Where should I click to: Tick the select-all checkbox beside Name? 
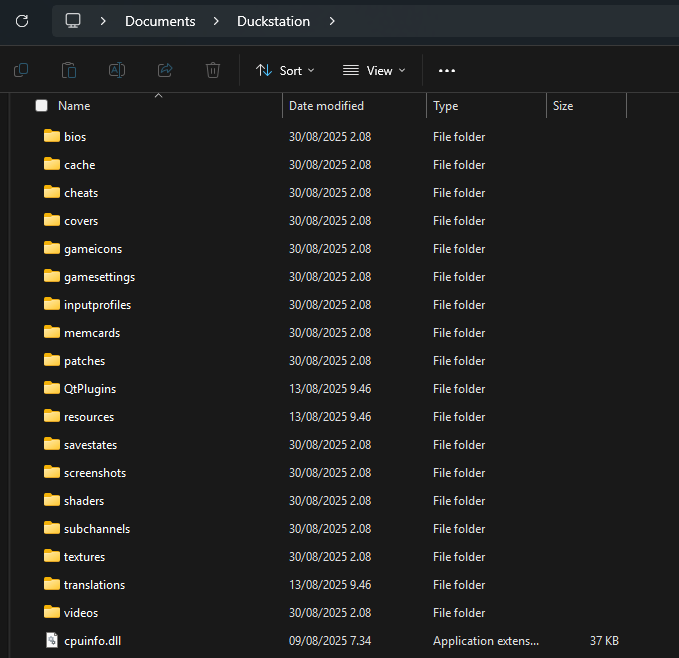[x=42, y=106]
